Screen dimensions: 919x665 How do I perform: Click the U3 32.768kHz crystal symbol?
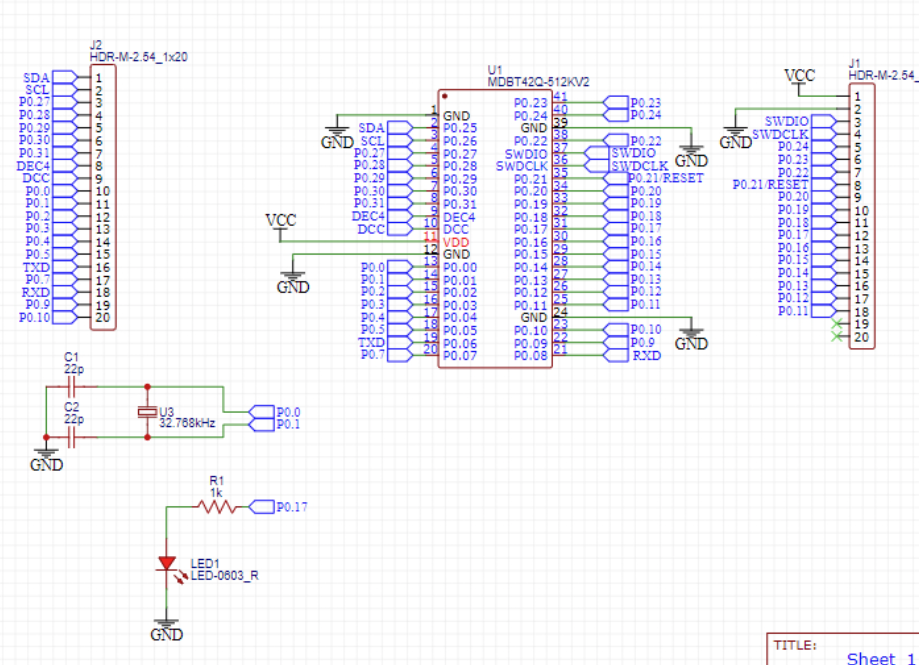(x=148, y=412)
